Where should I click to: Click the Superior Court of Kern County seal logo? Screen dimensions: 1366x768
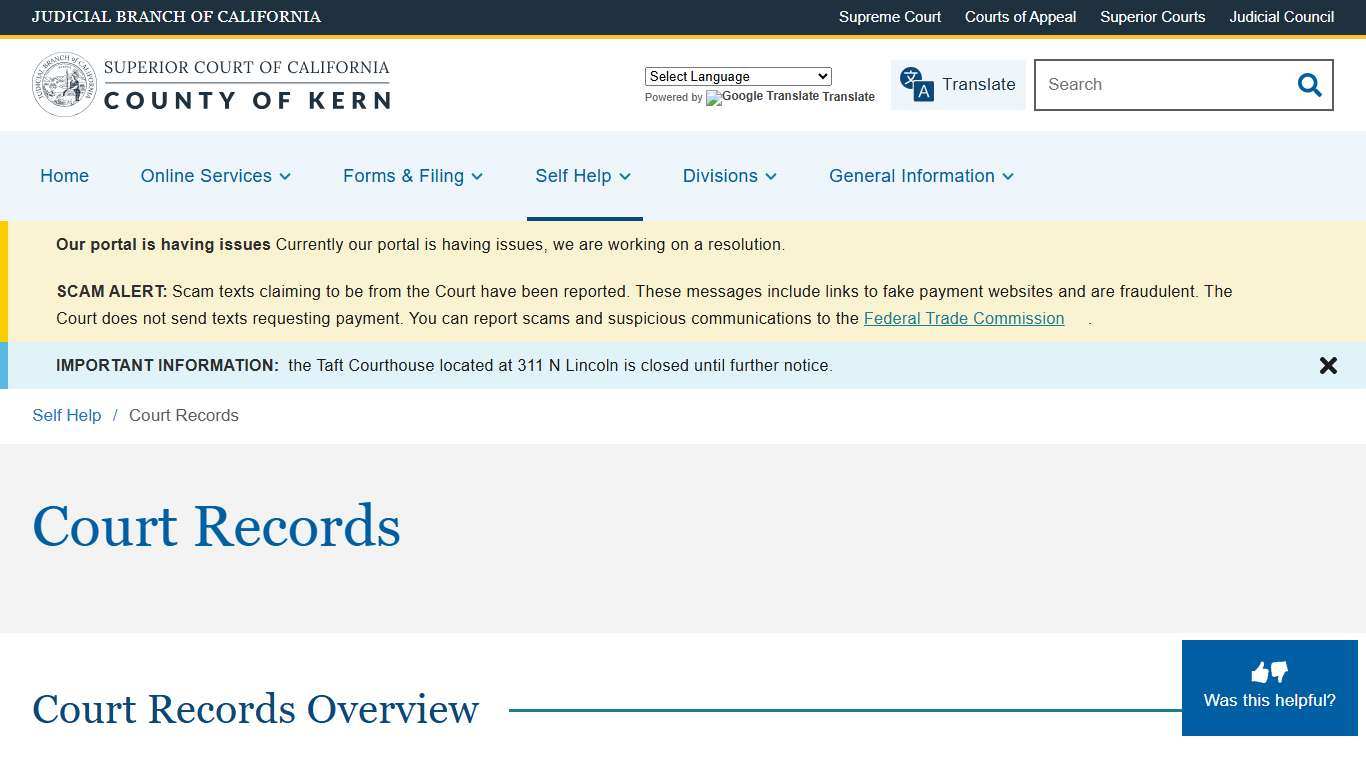[x=60, y=84]
